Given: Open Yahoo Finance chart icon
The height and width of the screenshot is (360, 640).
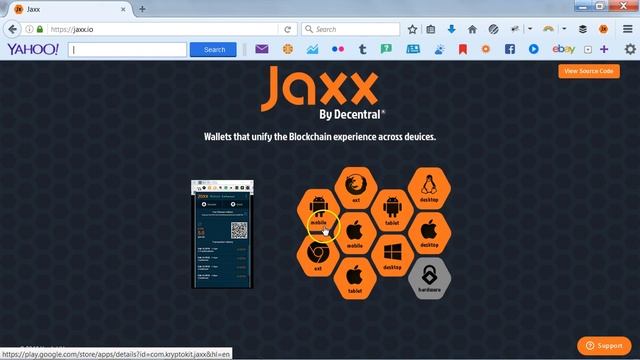Looking at the screenshot, I should click(312, 49).
